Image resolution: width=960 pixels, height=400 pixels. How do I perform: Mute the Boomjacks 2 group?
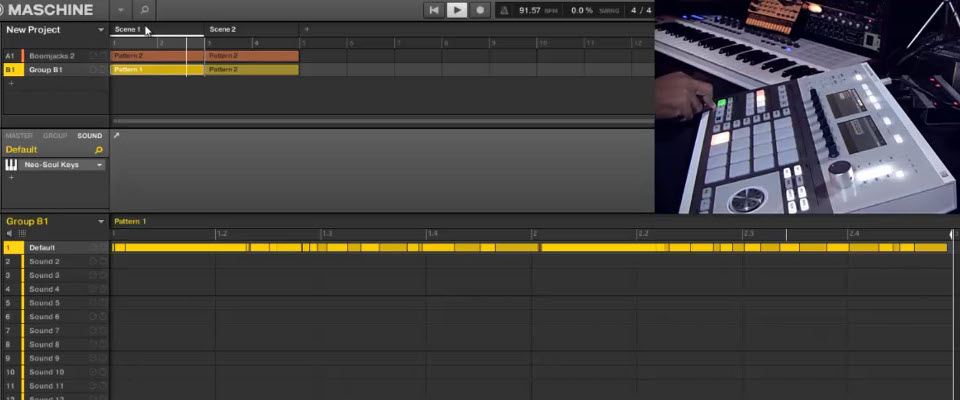pos(93,56)
